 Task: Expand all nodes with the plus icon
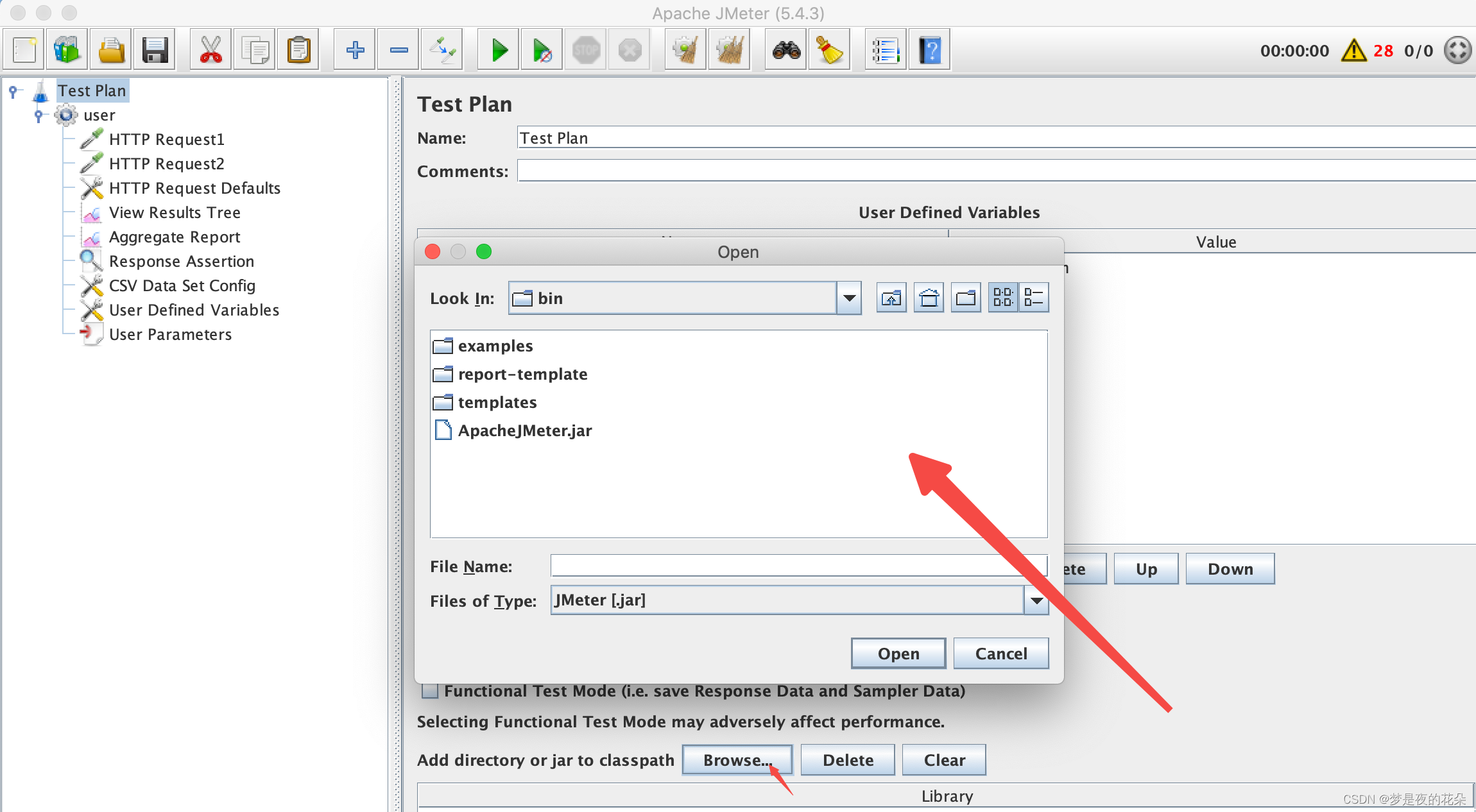coord(355,50)
